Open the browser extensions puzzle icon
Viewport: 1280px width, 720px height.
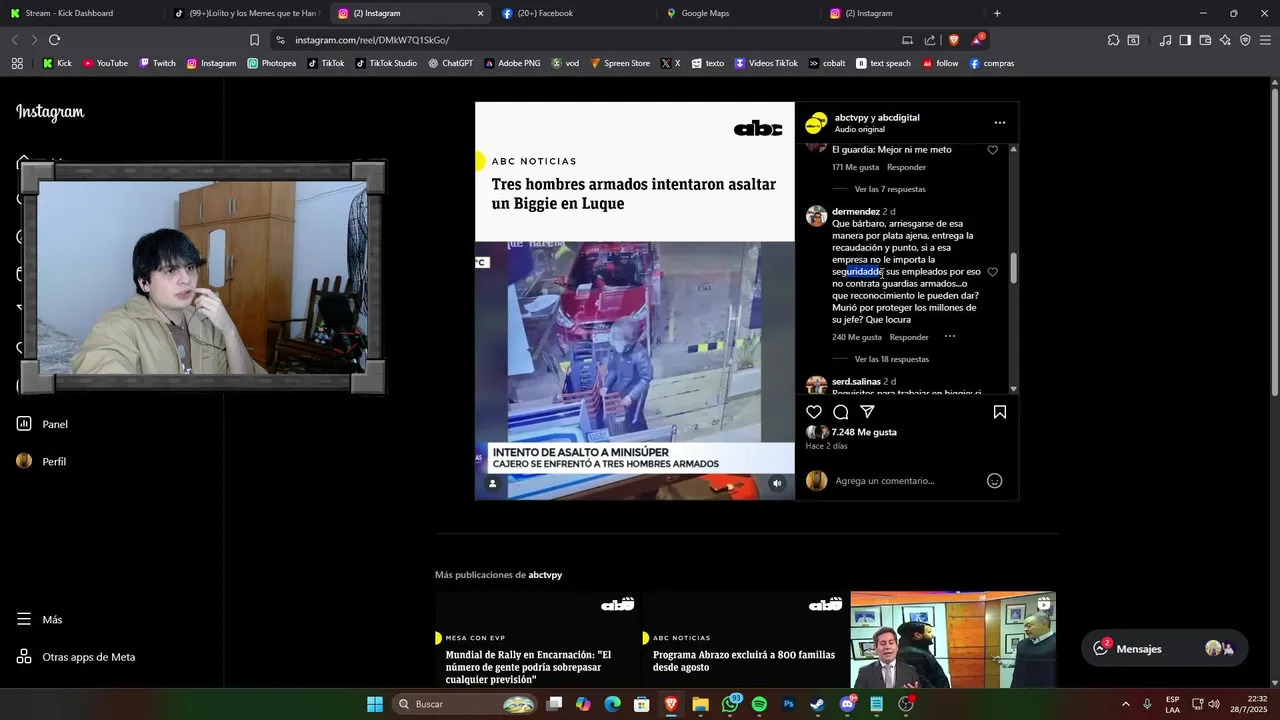(x=1113, y=40)
